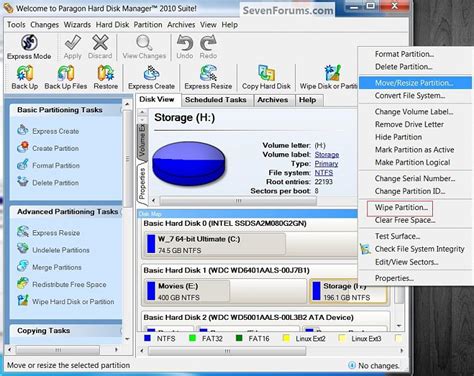Launch Back Up wizard
This screenshot has width=474, height=376.
pyautogui.click(x=25, y=77)
